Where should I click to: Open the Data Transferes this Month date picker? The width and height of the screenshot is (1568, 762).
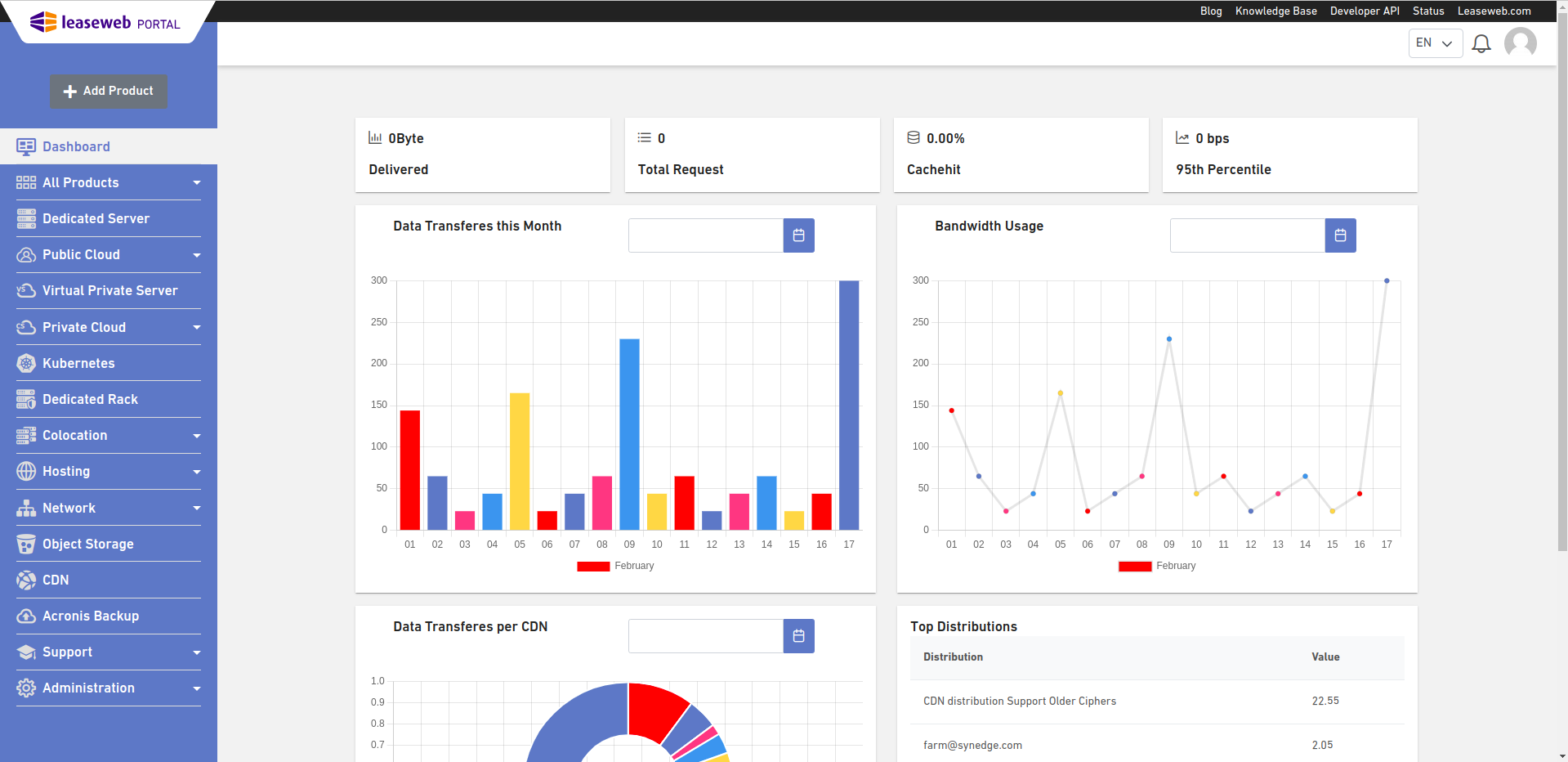798,235
